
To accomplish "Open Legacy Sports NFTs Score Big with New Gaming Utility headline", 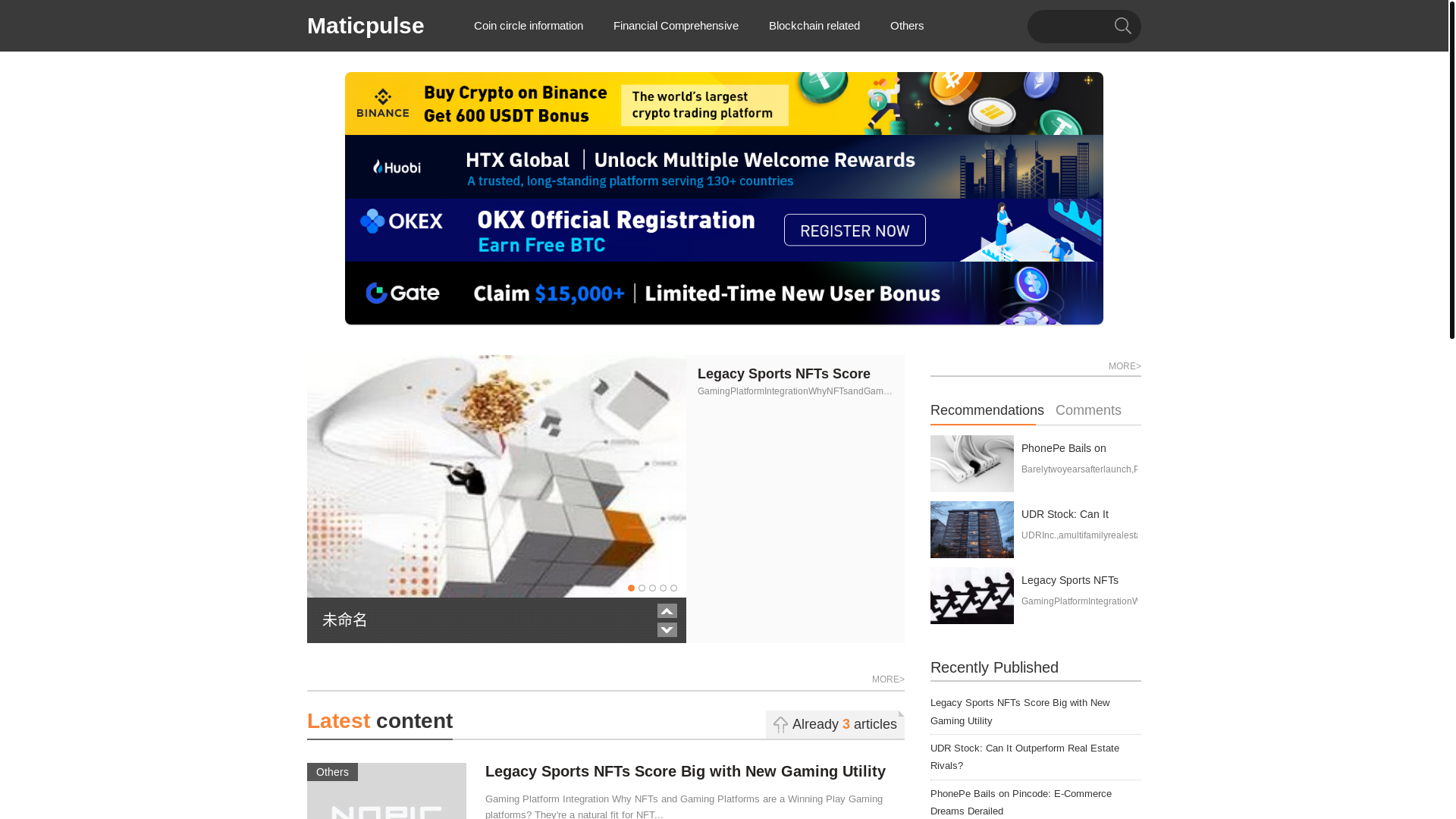I will (x=686, y=771).
